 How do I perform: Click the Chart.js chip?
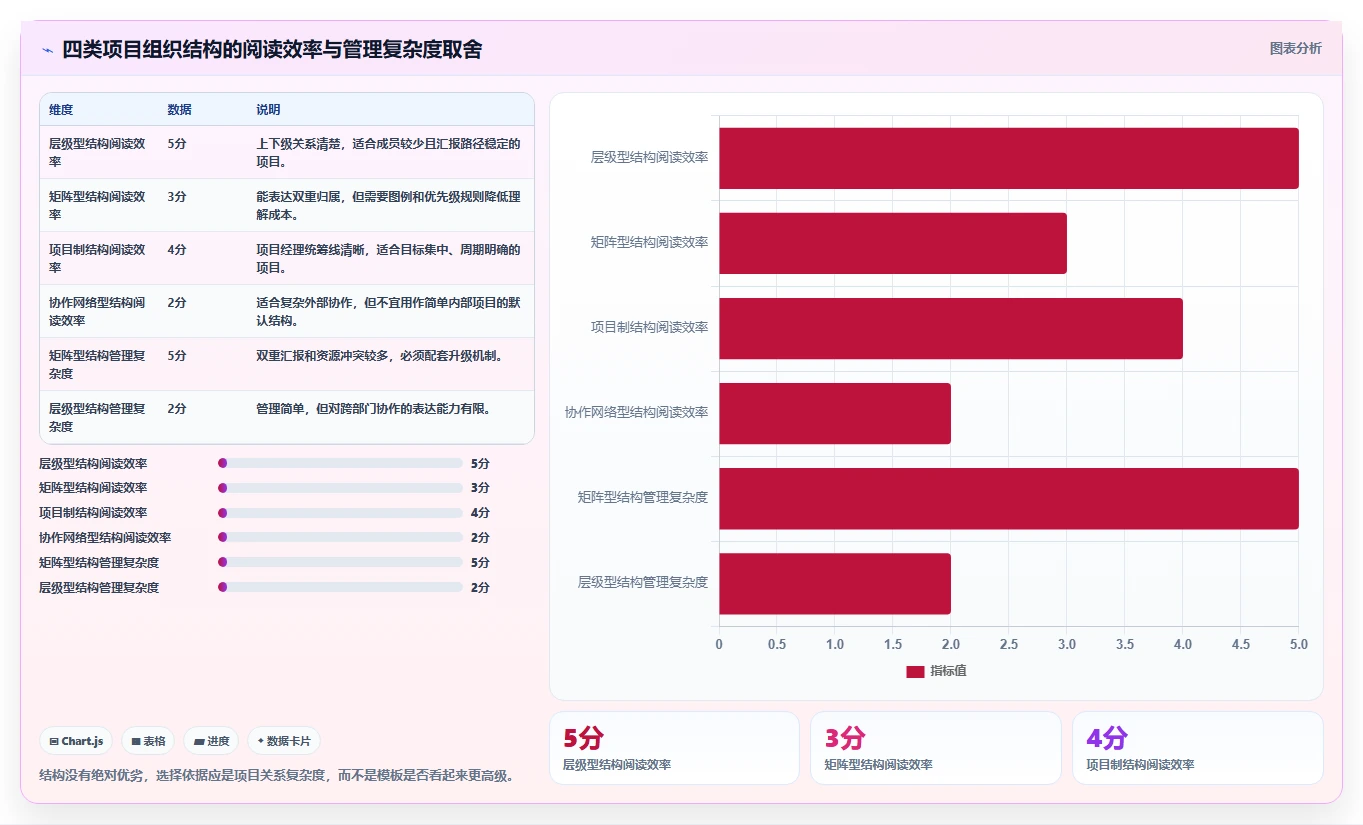tap(77, 741)
